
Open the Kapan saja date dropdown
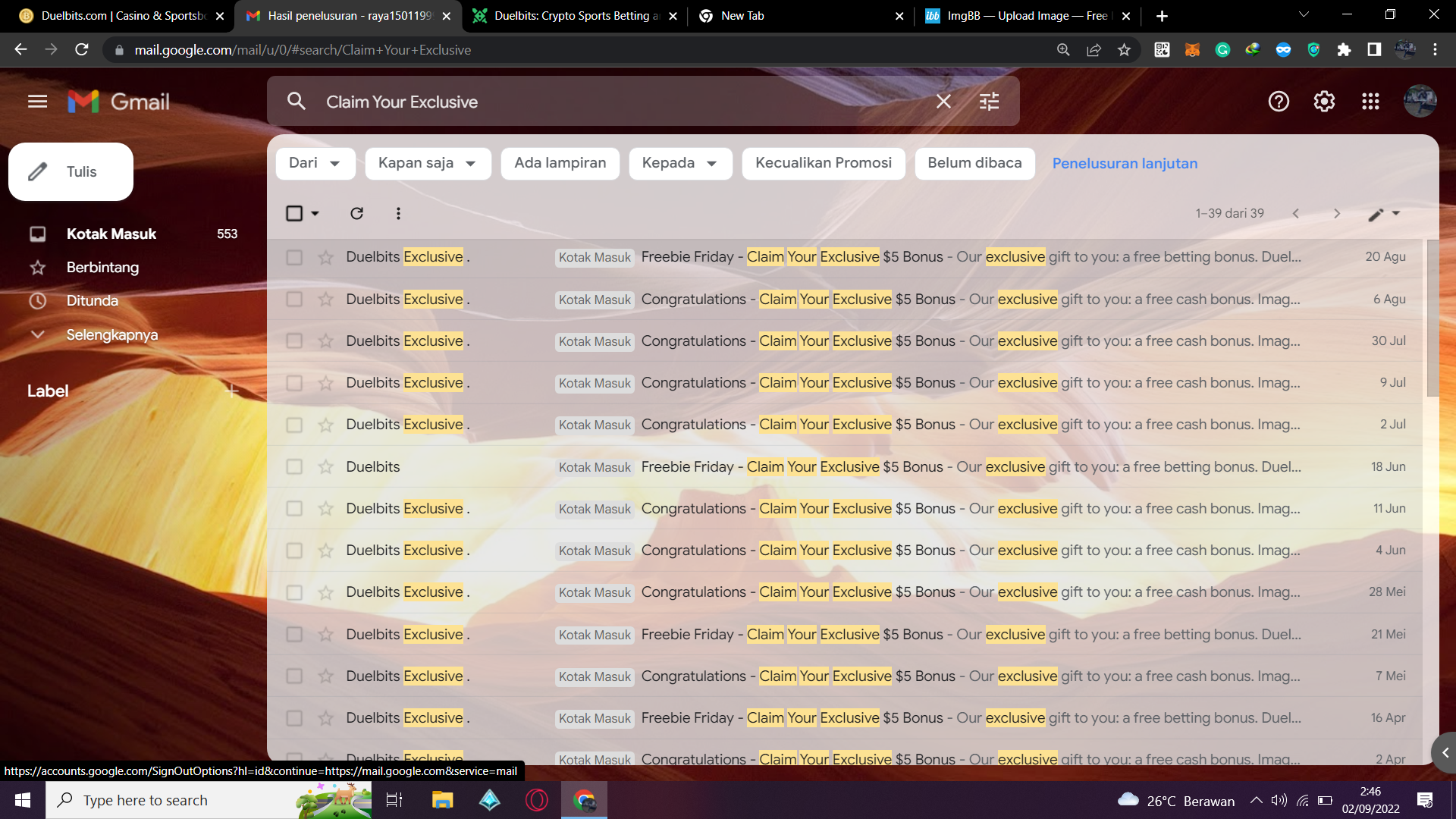click(428, 164)
